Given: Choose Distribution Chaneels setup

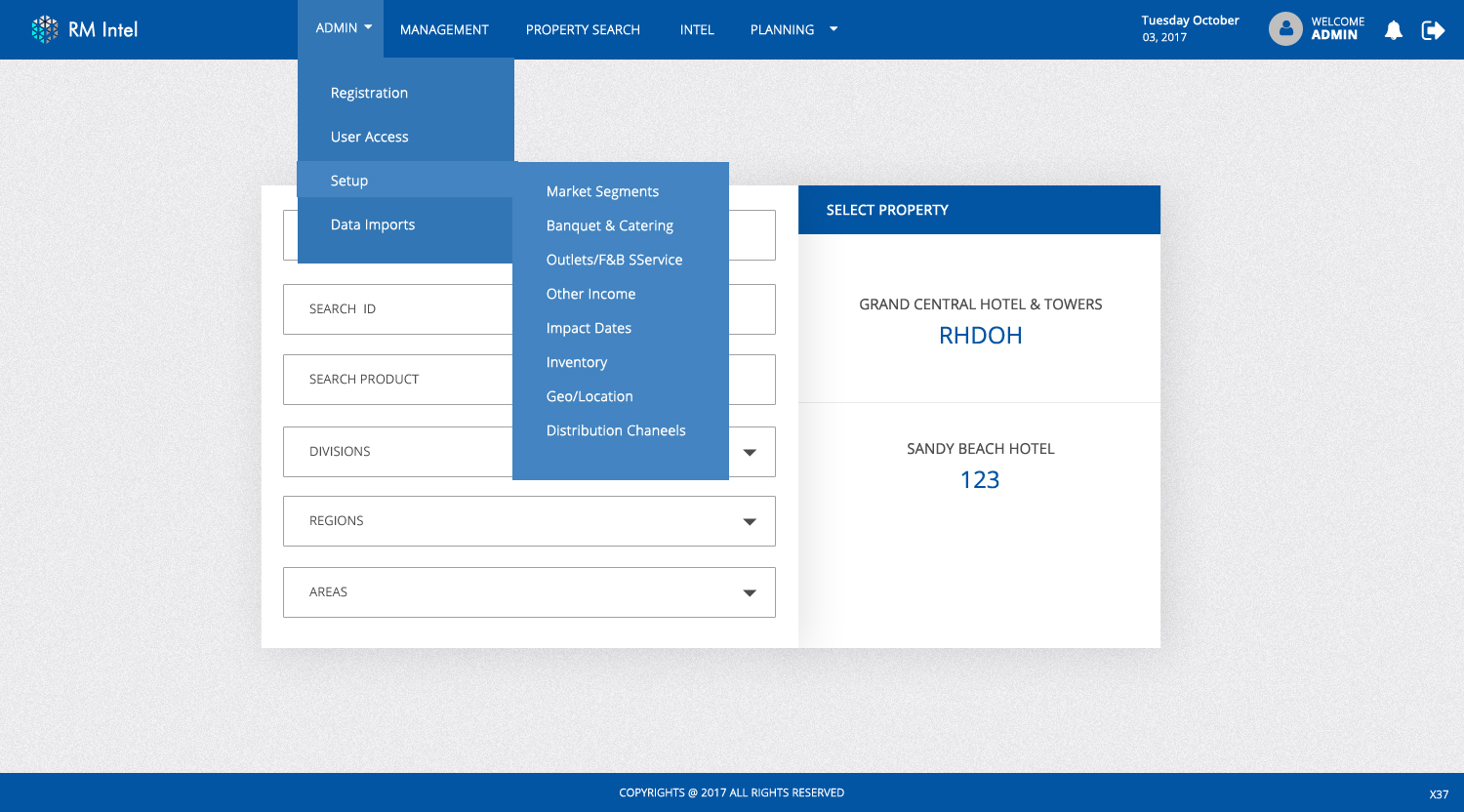Looking at the screenshot, I should (x=616, y=429).
